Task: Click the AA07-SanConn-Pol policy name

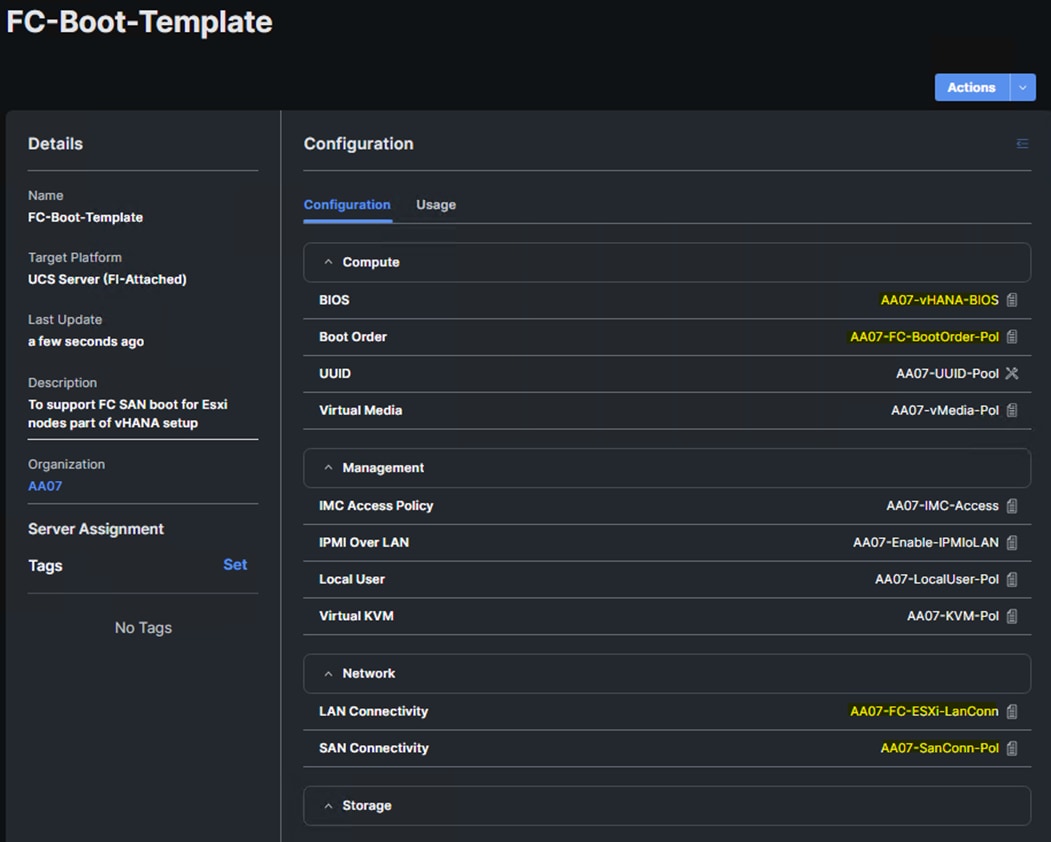Action: pyautogui.click(x=939, y=748)
